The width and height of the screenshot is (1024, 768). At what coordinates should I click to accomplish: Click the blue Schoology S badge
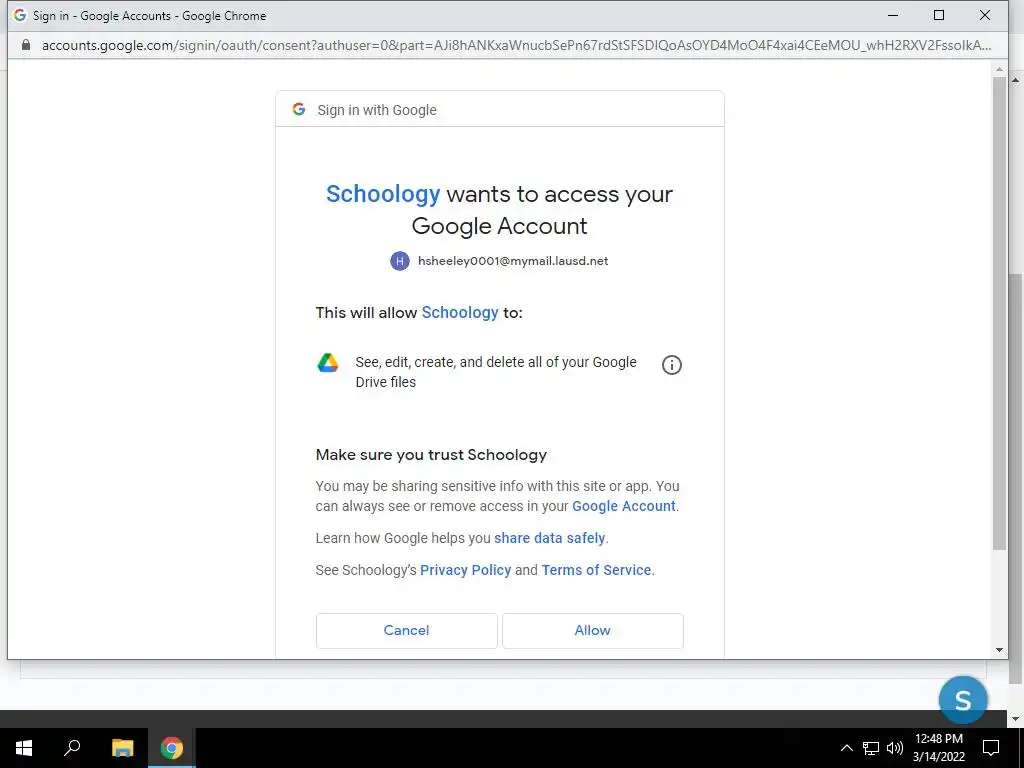tap(963, 699)
